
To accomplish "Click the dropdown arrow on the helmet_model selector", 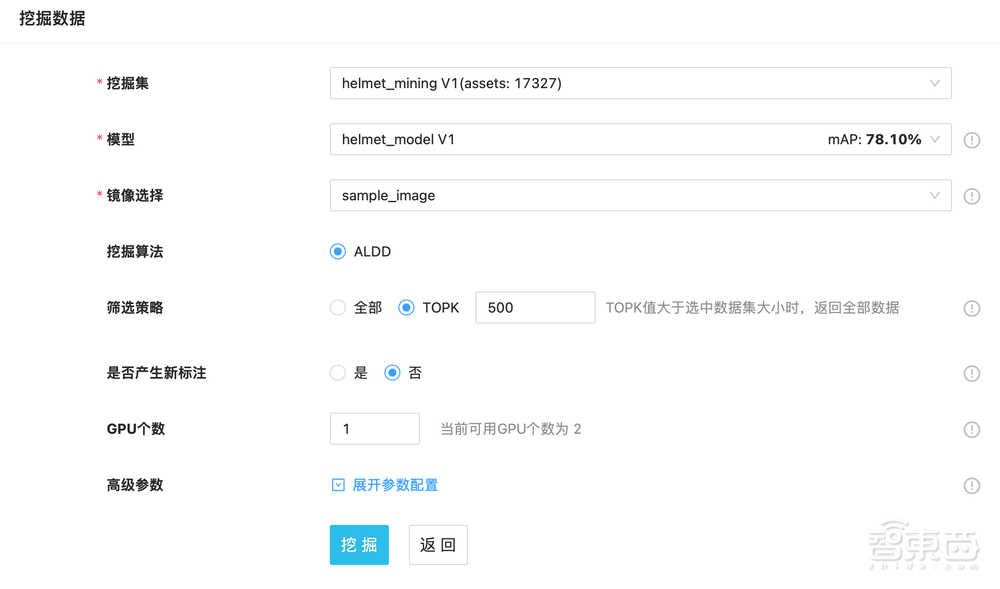I will tap(936, 140).
